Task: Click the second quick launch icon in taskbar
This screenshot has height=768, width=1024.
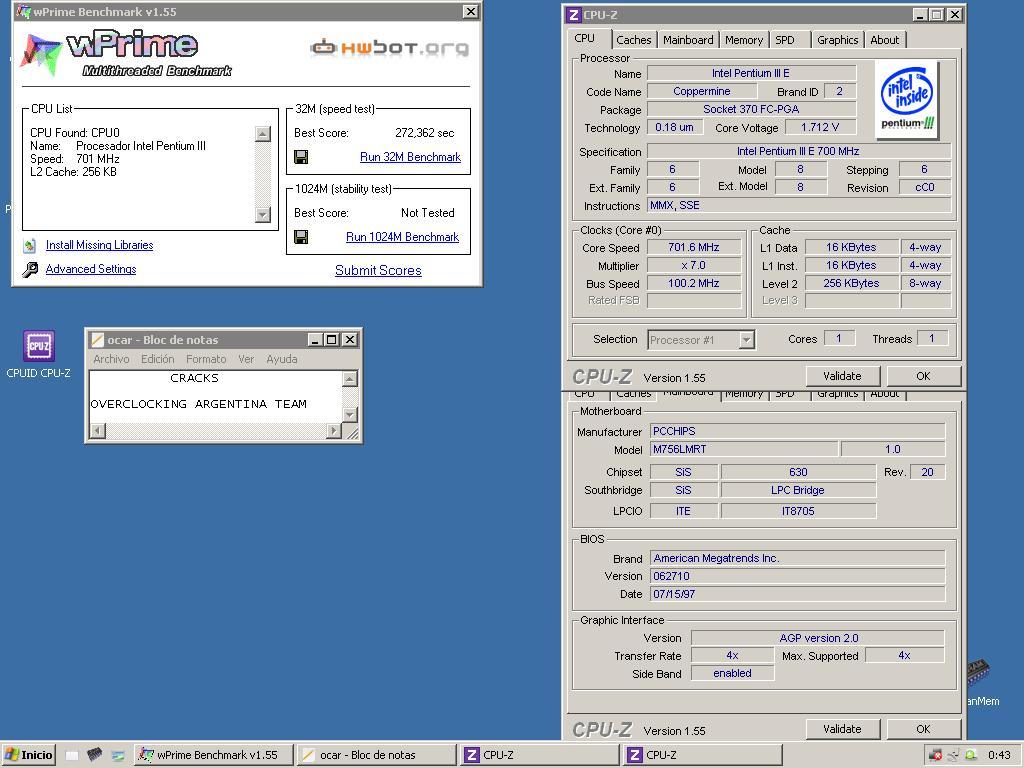Action: point(95,756)
